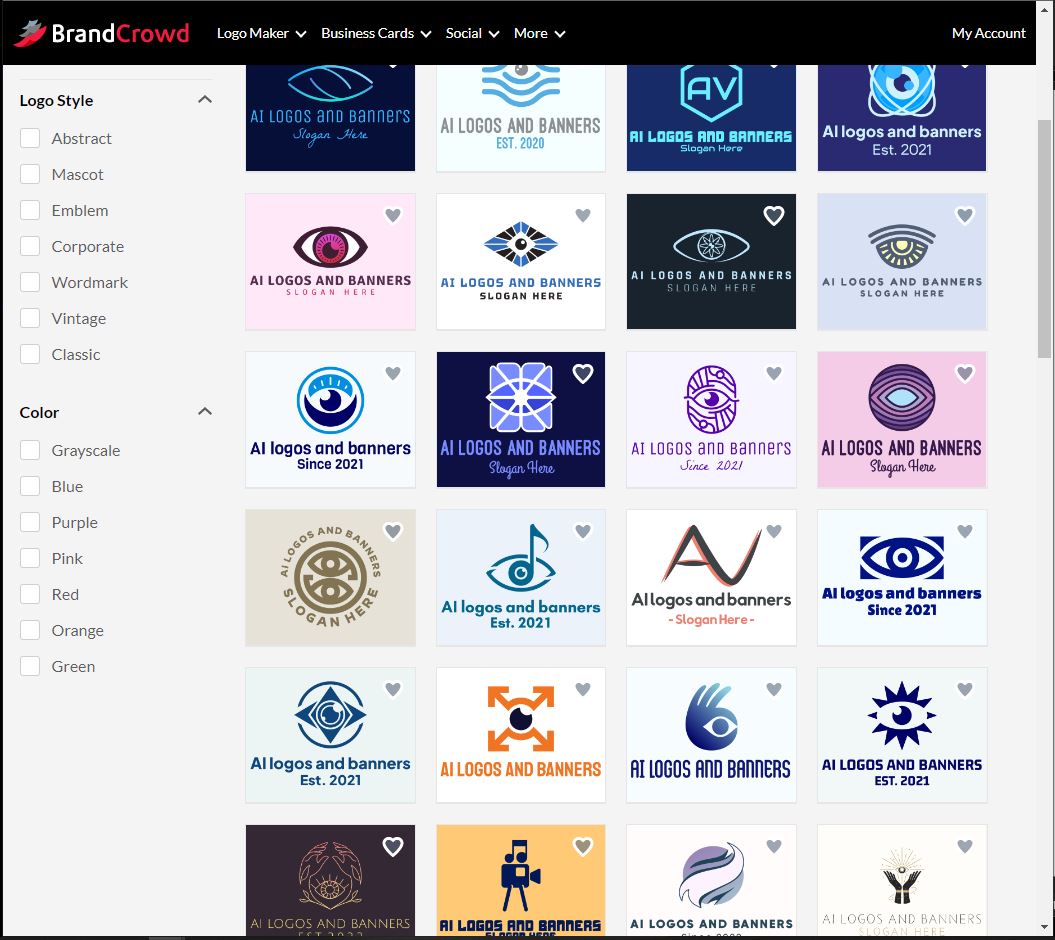Enable the Abstract logo style filter
This screenshot has height=940, width=1055.
click(30, 138)
